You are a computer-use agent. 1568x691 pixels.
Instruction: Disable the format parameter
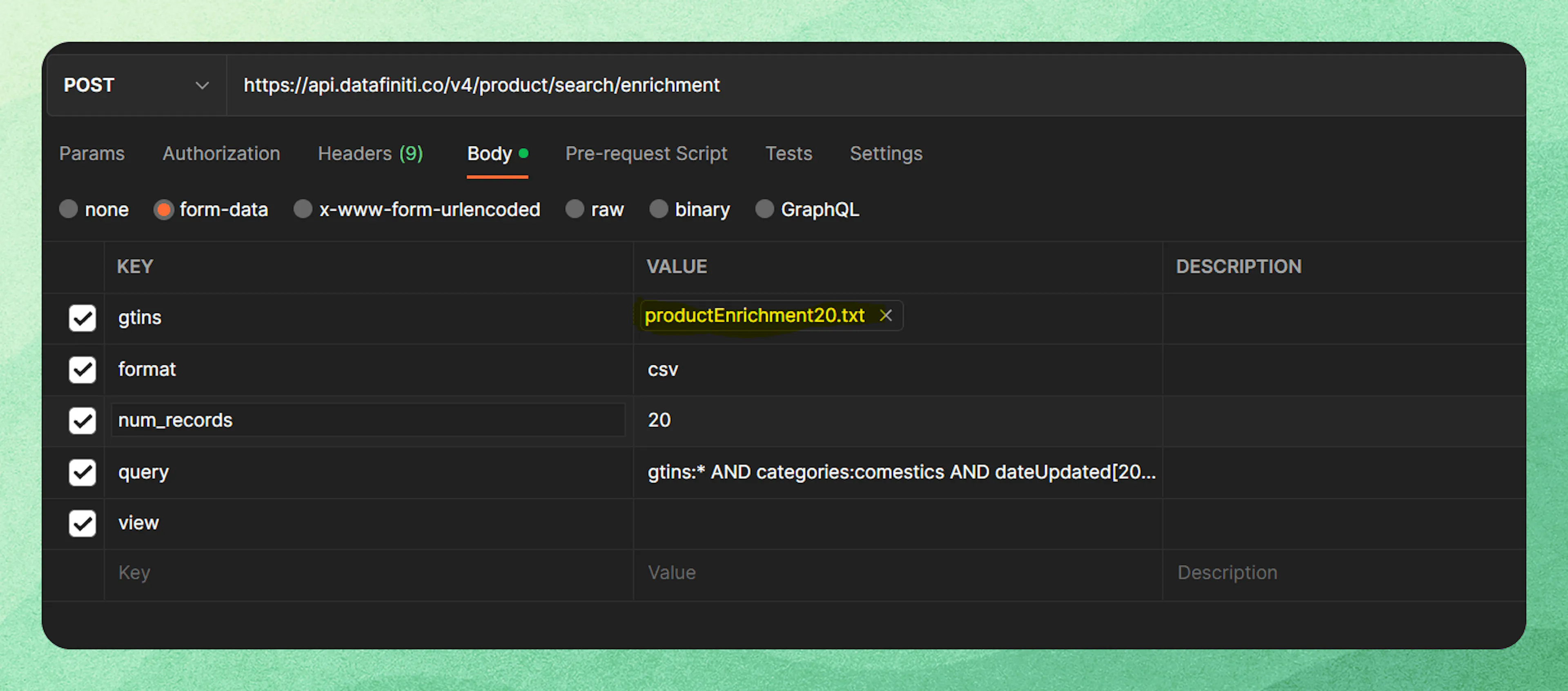point(82,369)
